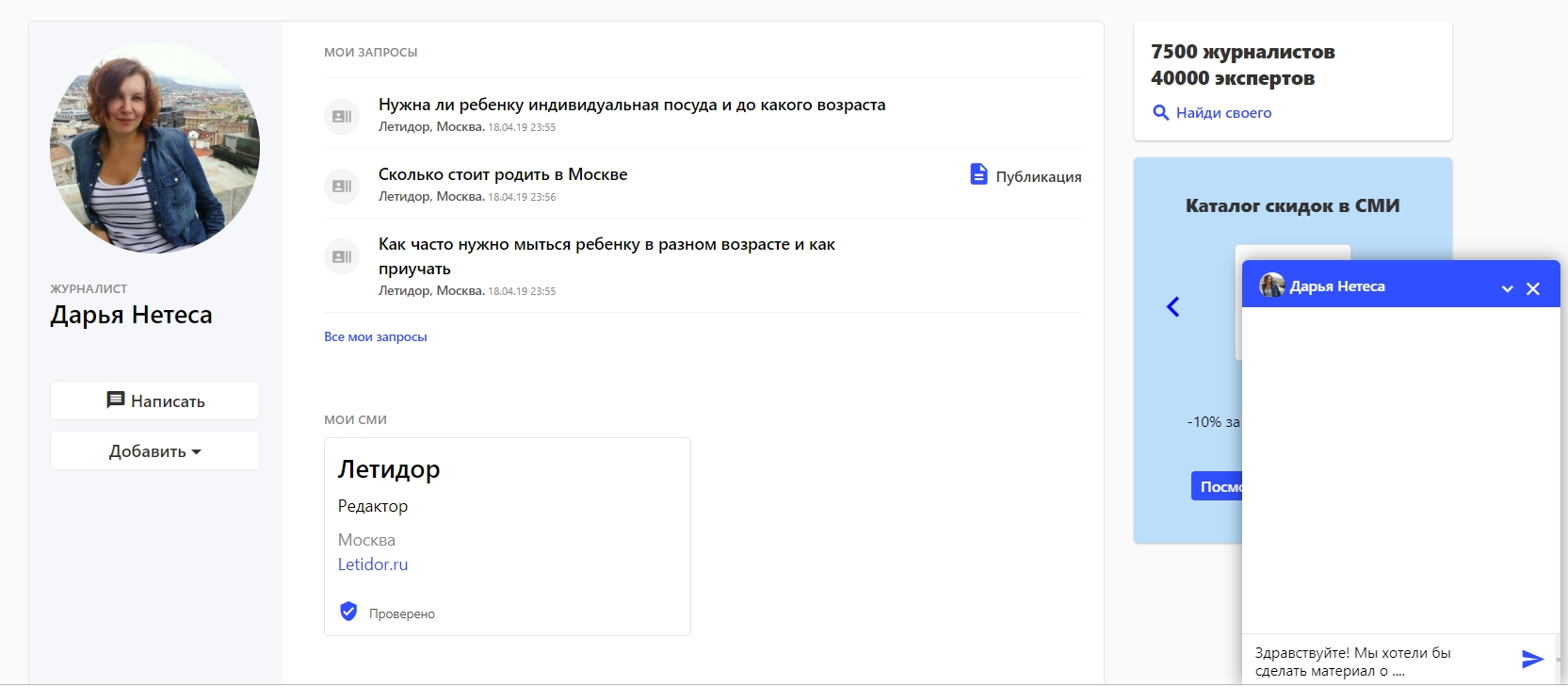Go to previous slide in discount catalog
Viewport: 1568px width, 687px height.
click(x=1172, y=306)
